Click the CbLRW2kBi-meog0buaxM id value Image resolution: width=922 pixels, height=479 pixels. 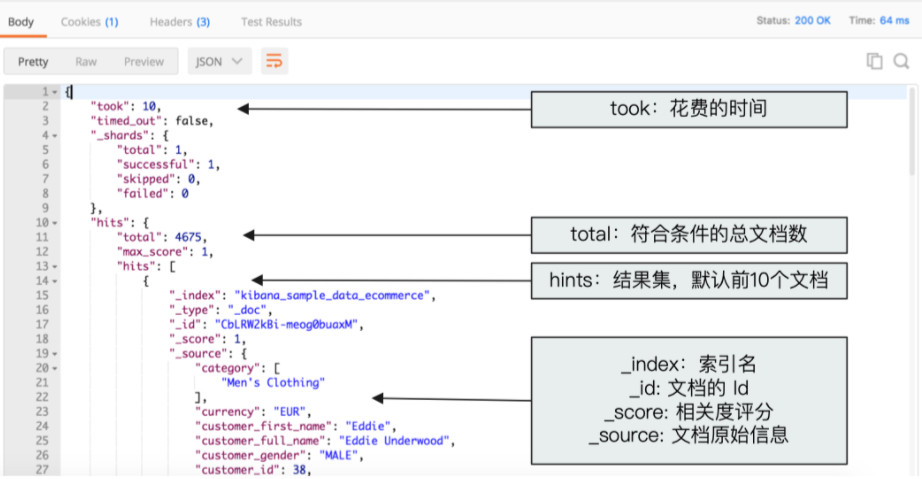click(x=286, y=324)
